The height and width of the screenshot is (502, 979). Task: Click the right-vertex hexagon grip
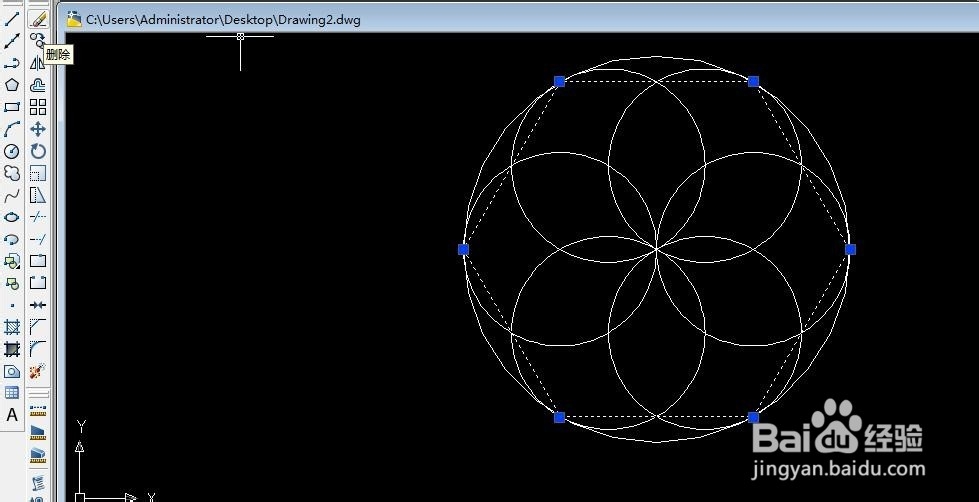[x=850, y=250]
